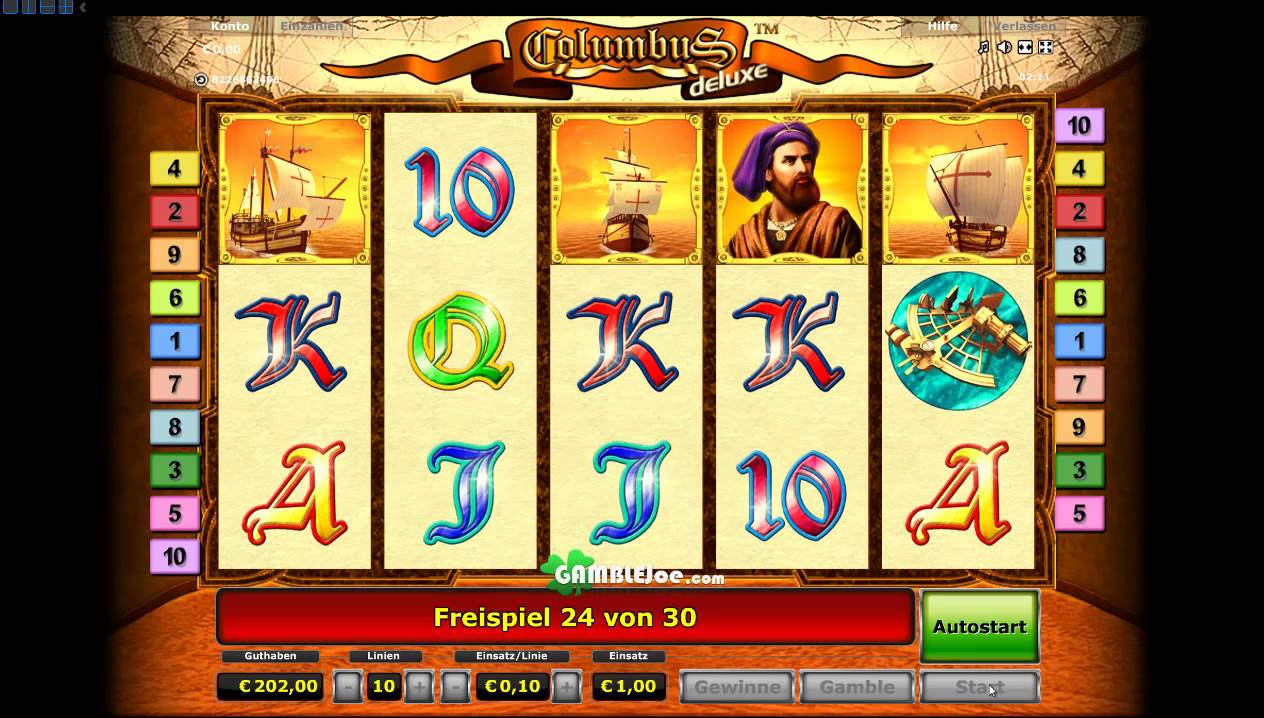Screen dimensions: 1264x718
Task: Select the single-pane layout icon at top left
Action: point(10,6)
